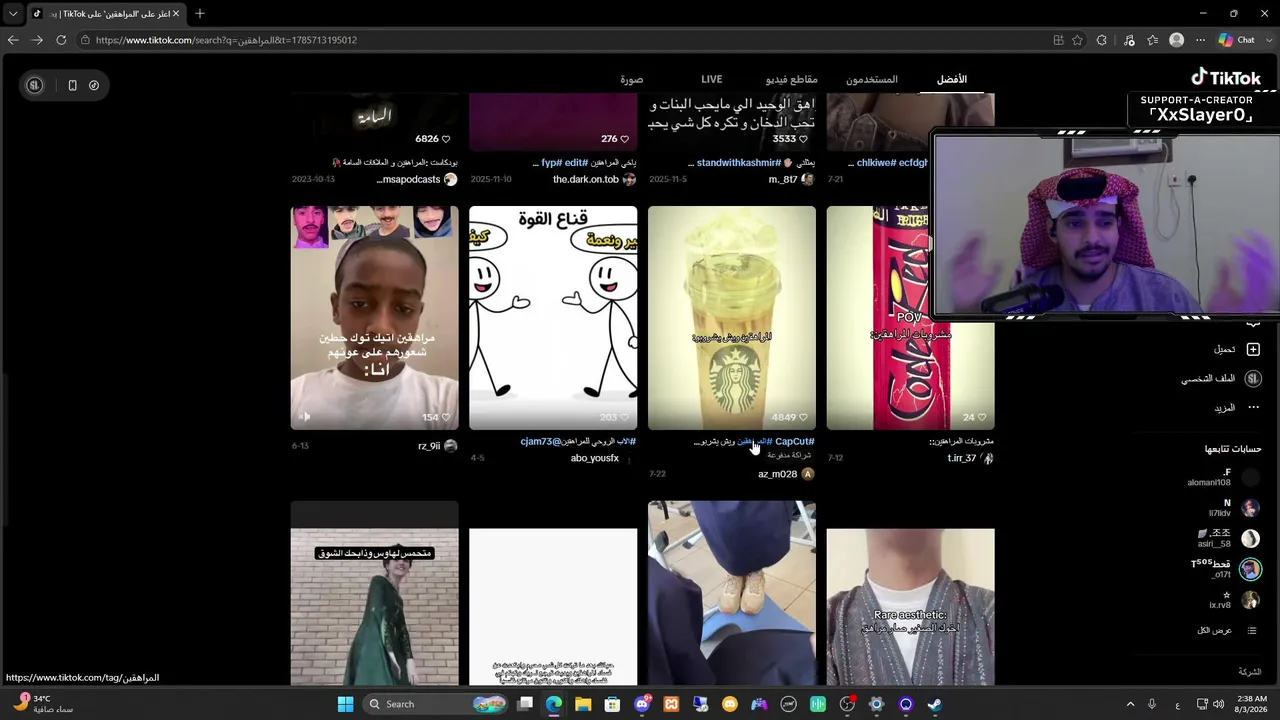Viewport: 1280px width, 720px height.
Task: Open Task View on the taskbar
Action: coord(525,704)
